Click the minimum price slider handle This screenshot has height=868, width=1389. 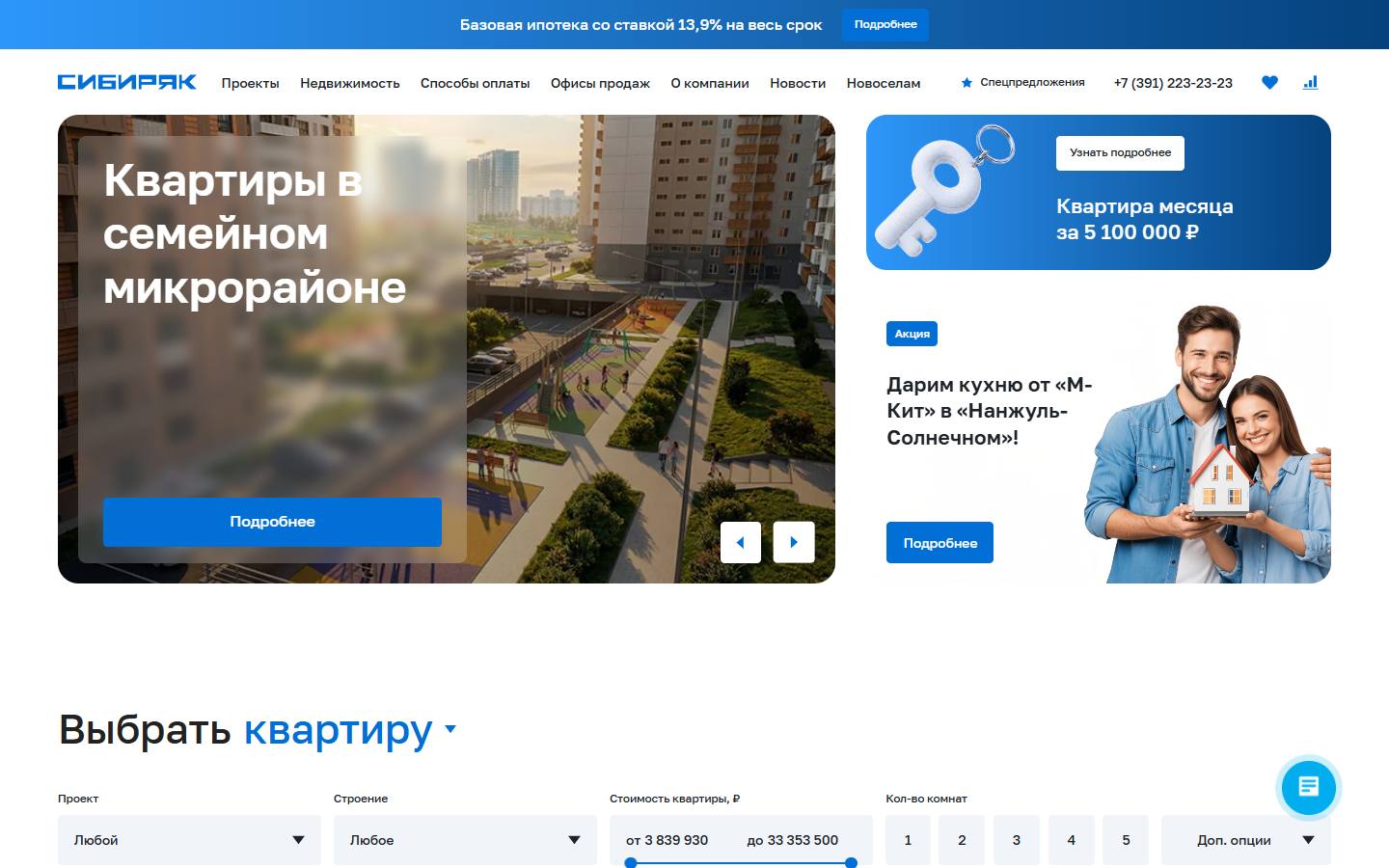(x=631, y=863)
